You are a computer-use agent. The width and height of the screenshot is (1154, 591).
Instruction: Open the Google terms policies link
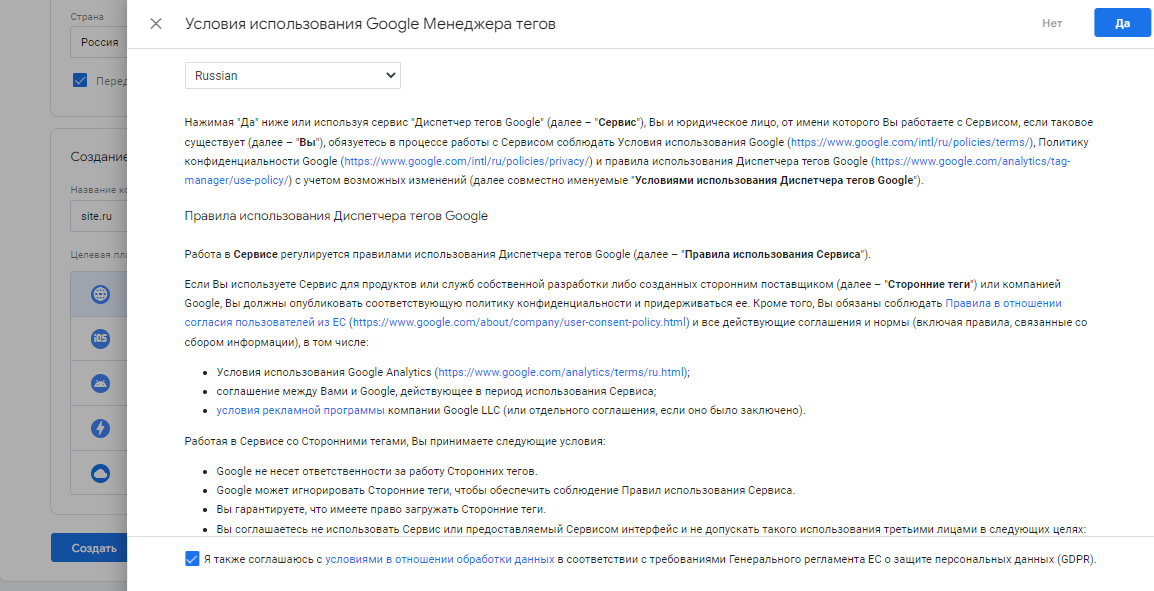[911, 142]
